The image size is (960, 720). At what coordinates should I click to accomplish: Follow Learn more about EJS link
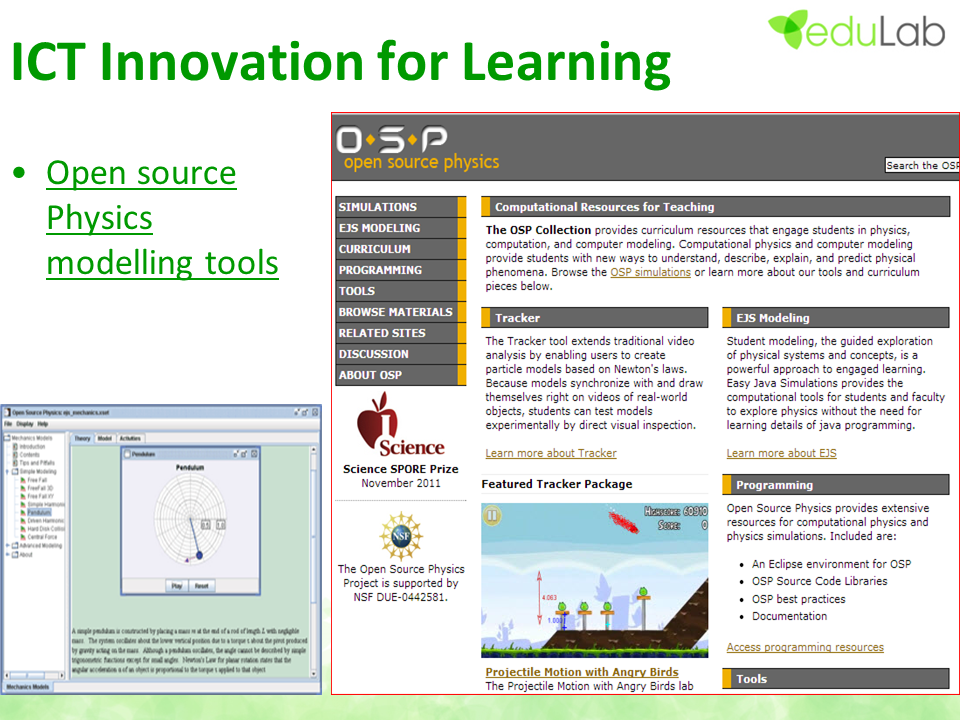[x=781, y=453]
